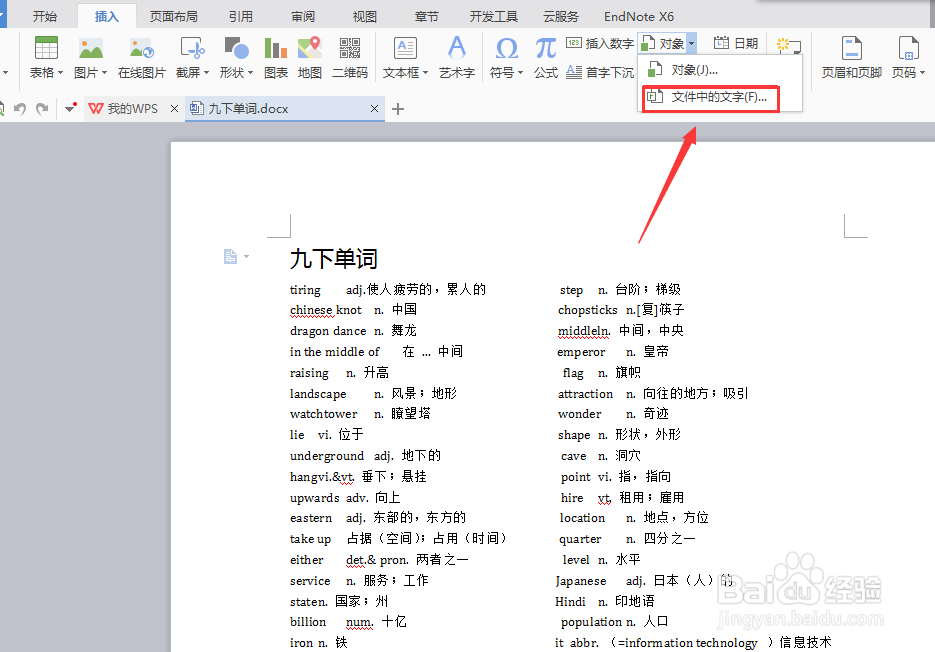The height and width of the screenshot is (652, 935).
Task: Expand the 图片 dropdown arrow
Action: tap(104, 73)
